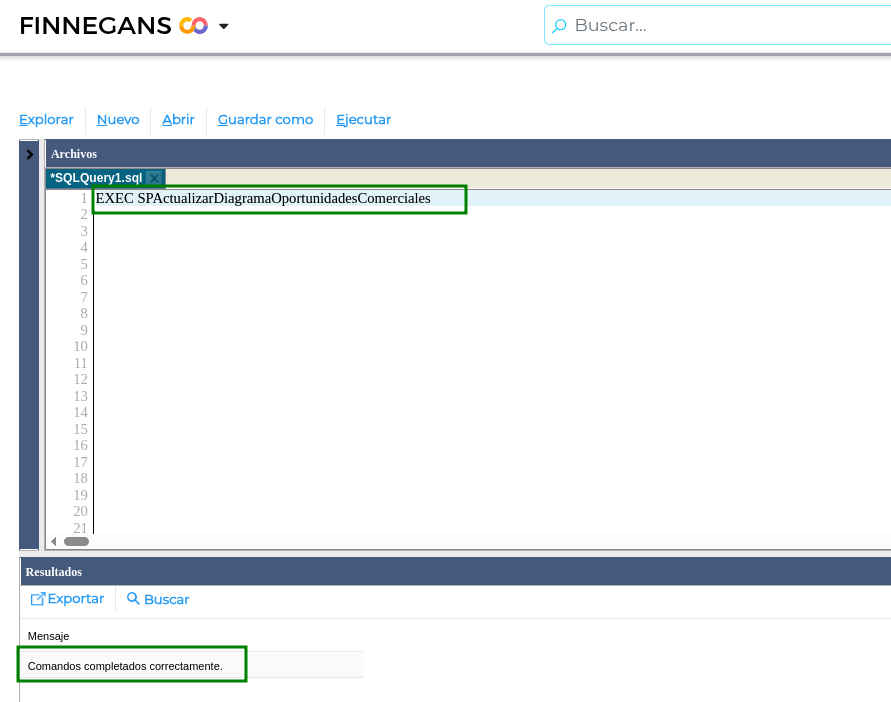The height and width of the screenshot is (702, 891).
Task: Click the Mensaje column header
Action: click(x=49, y=636)
